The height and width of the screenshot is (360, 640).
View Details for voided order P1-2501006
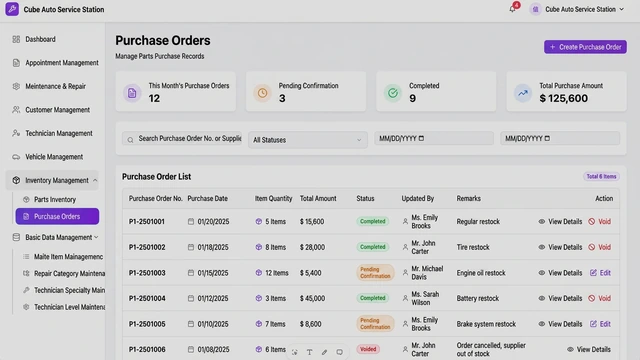[x=589, y=349]
